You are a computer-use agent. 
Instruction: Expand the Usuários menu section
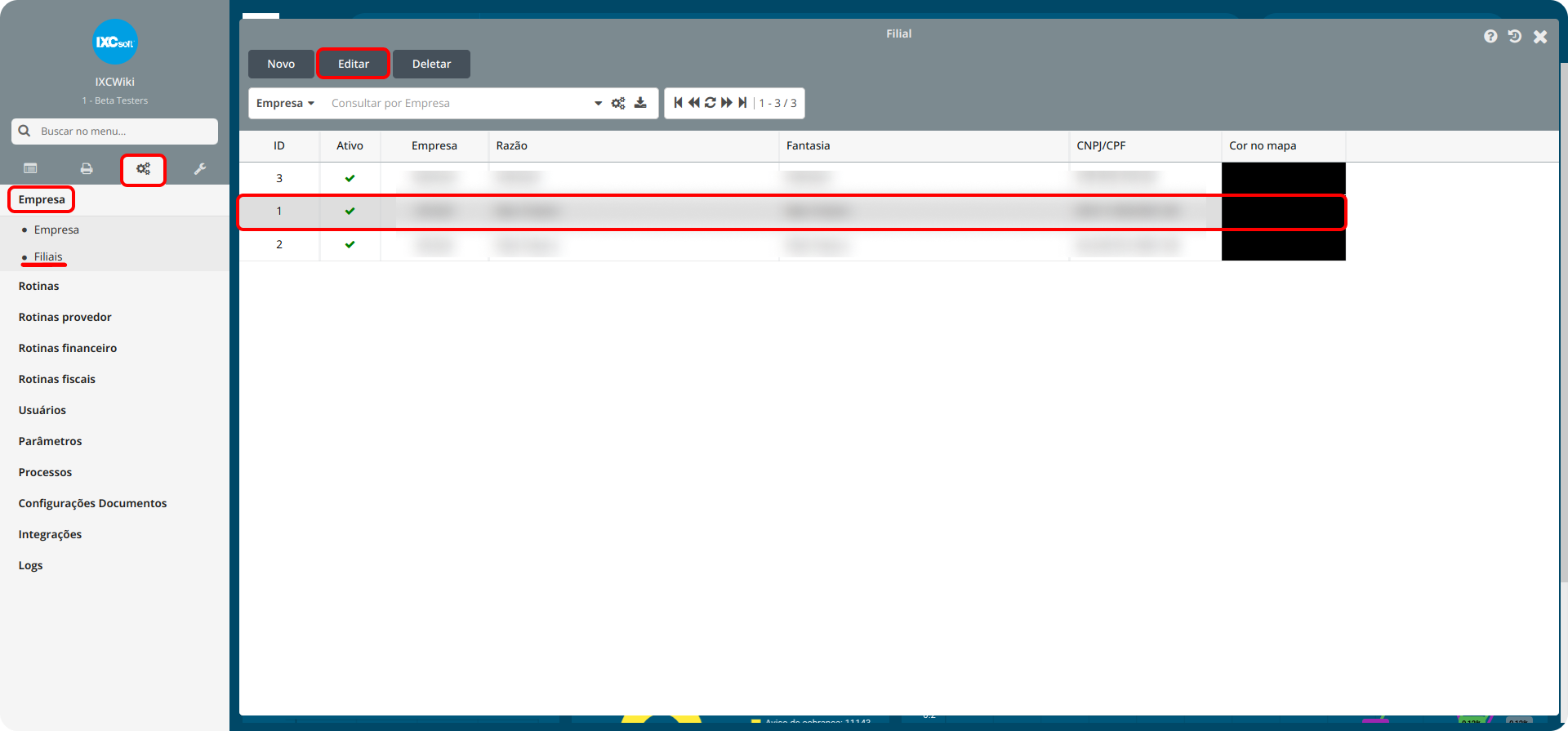(x=42, y=410)
